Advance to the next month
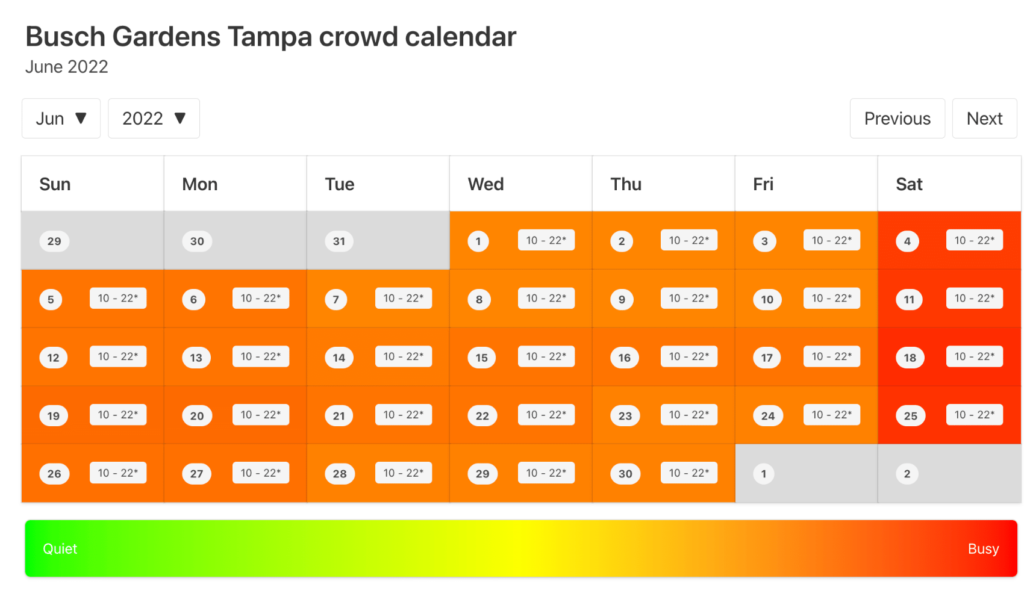 (x=984, y=118)
